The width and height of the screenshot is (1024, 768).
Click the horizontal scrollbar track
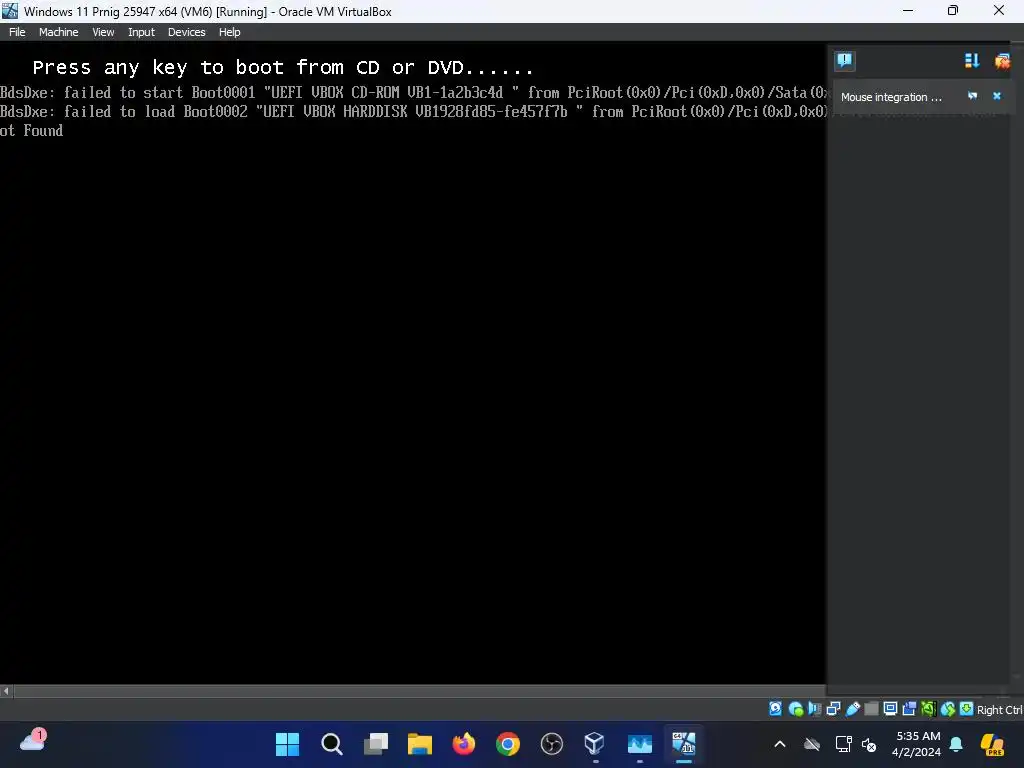click(419, 691)
